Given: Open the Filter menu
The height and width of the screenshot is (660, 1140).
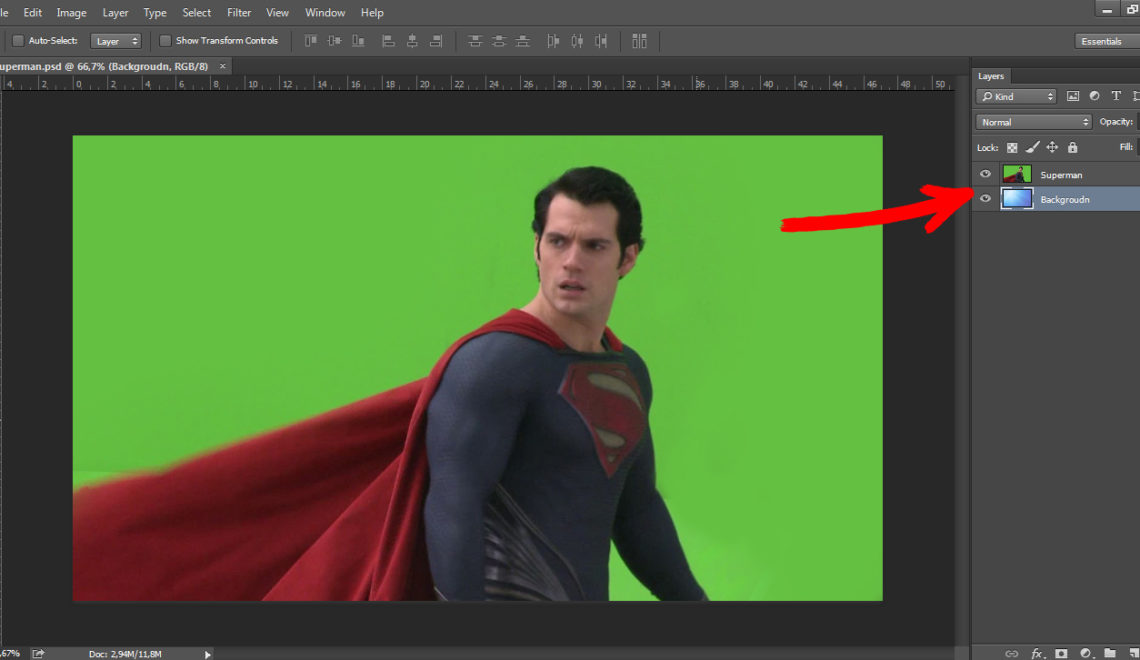Looking at the screenshot, I should [238, 12].
